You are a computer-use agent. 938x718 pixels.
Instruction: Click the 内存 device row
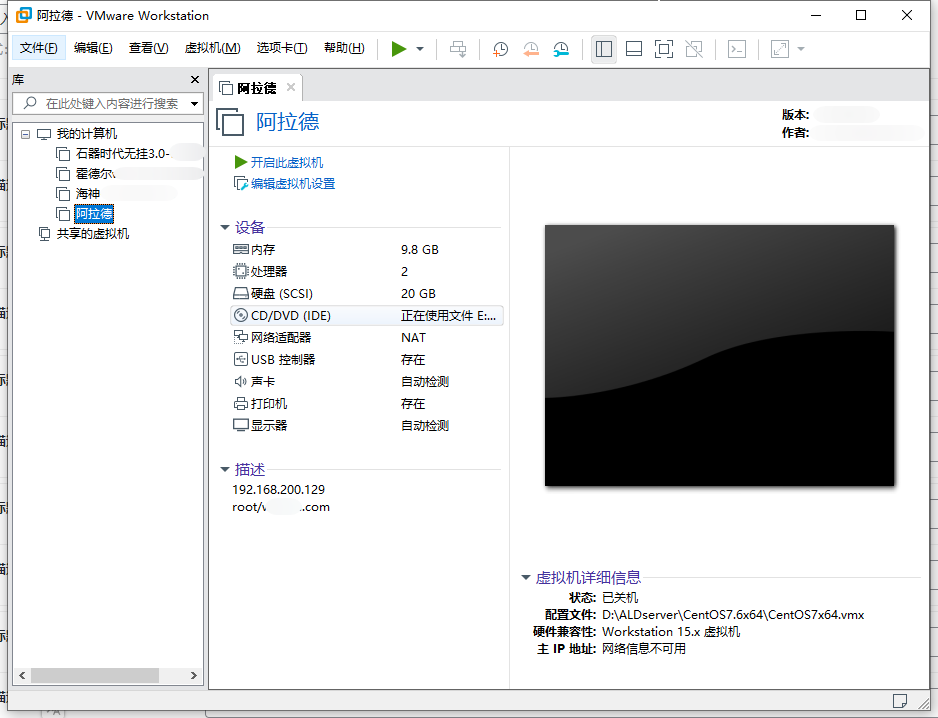point(366,250)
